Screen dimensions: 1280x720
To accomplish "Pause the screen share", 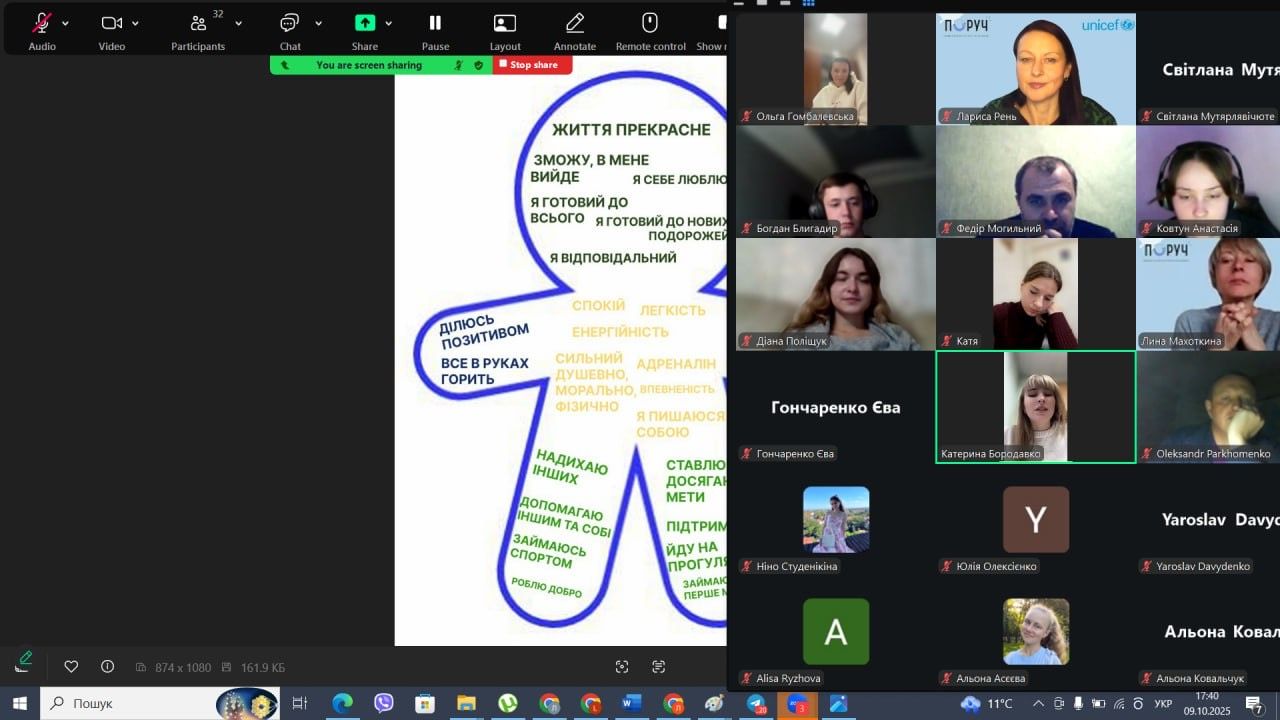I will click(435, 23).
